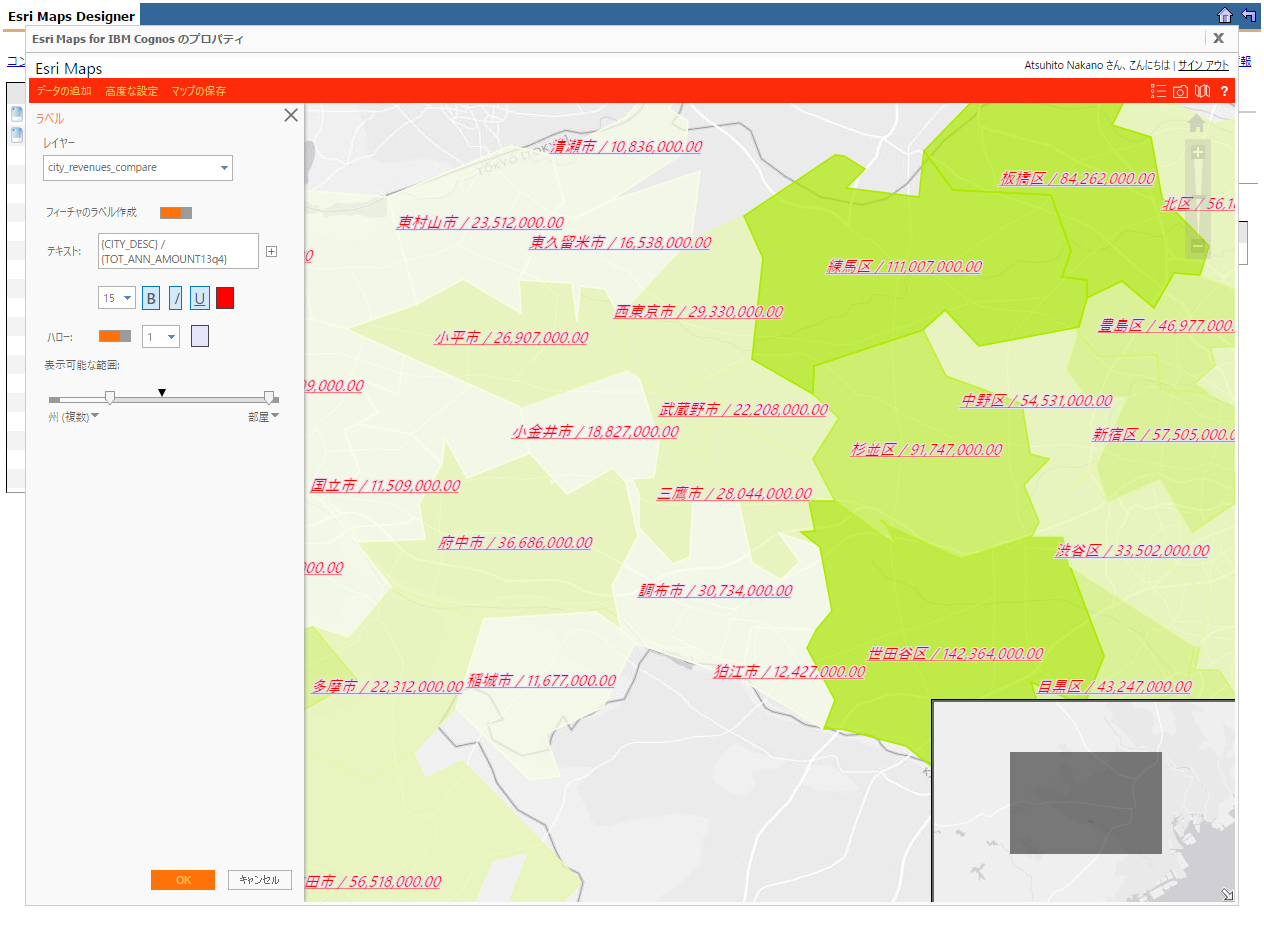Open help with the question mark icon
1264x931 pixels.
tap(1224, 91)
